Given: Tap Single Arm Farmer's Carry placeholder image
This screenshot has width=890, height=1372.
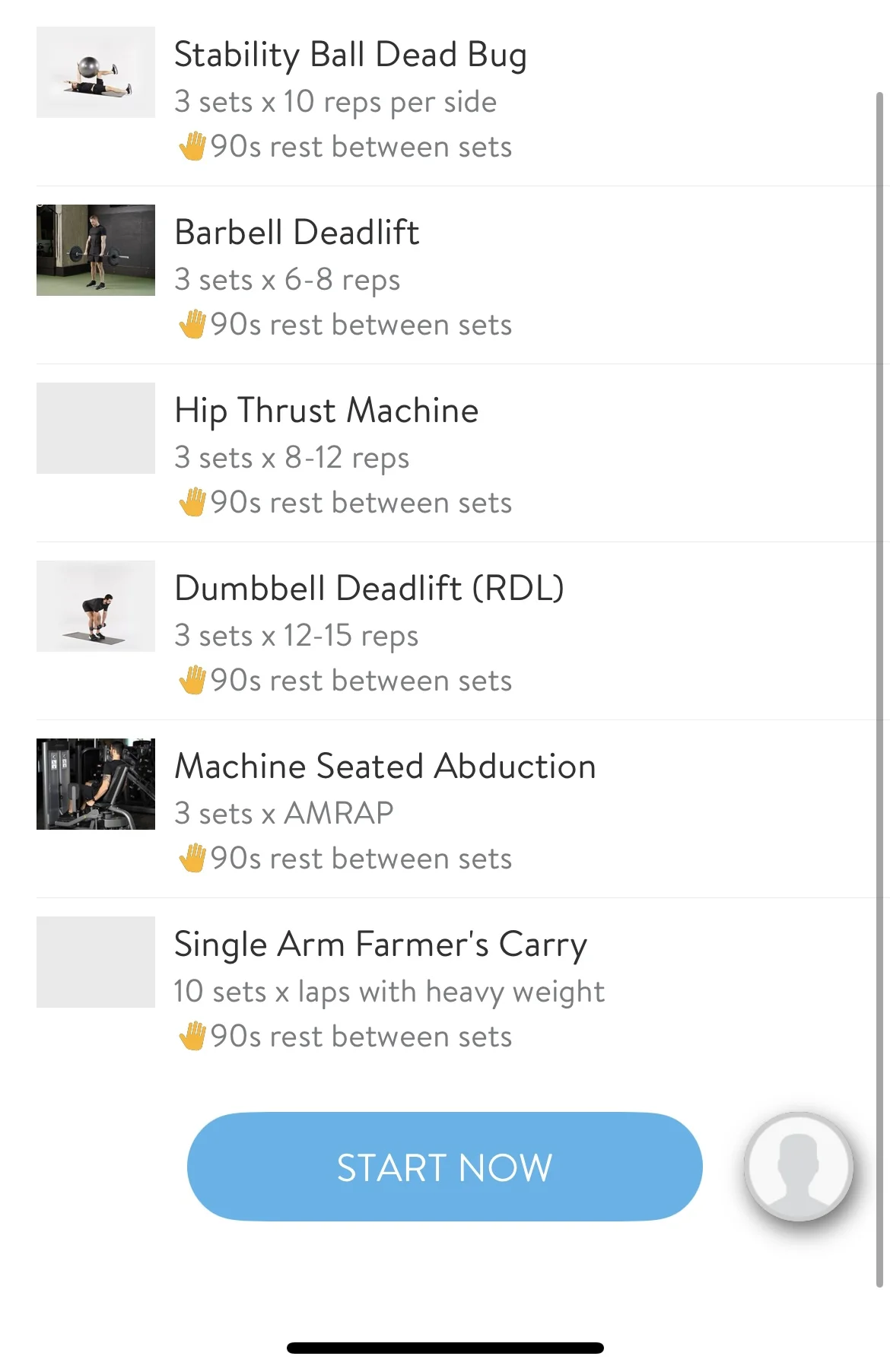Looking at the screenshot, I should click(x=96, y=962).
